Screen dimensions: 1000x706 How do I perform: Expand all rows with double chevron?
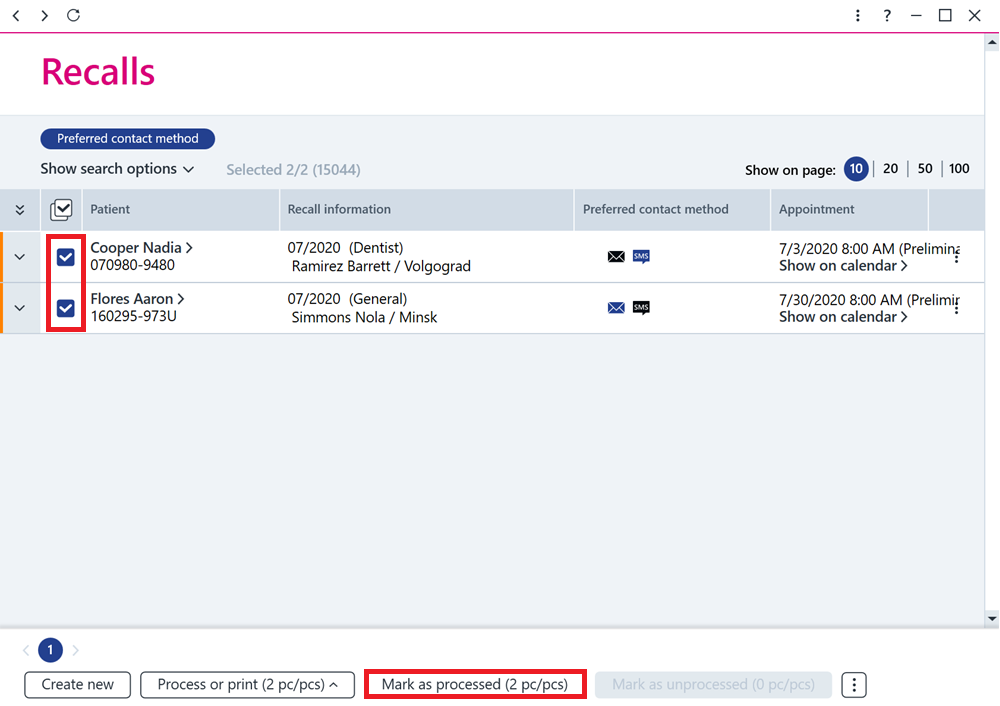20,210
